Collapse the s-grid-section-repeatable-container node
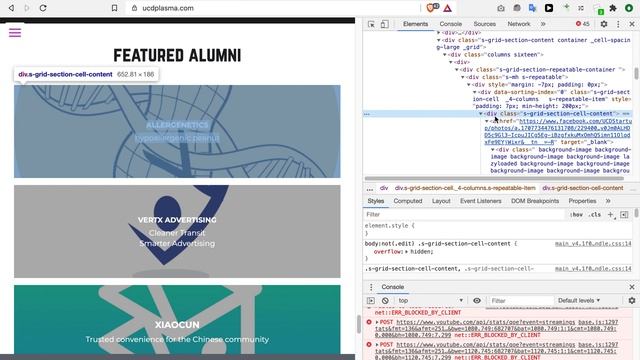Viewport: 640px width, 360px height. point(457,69)
